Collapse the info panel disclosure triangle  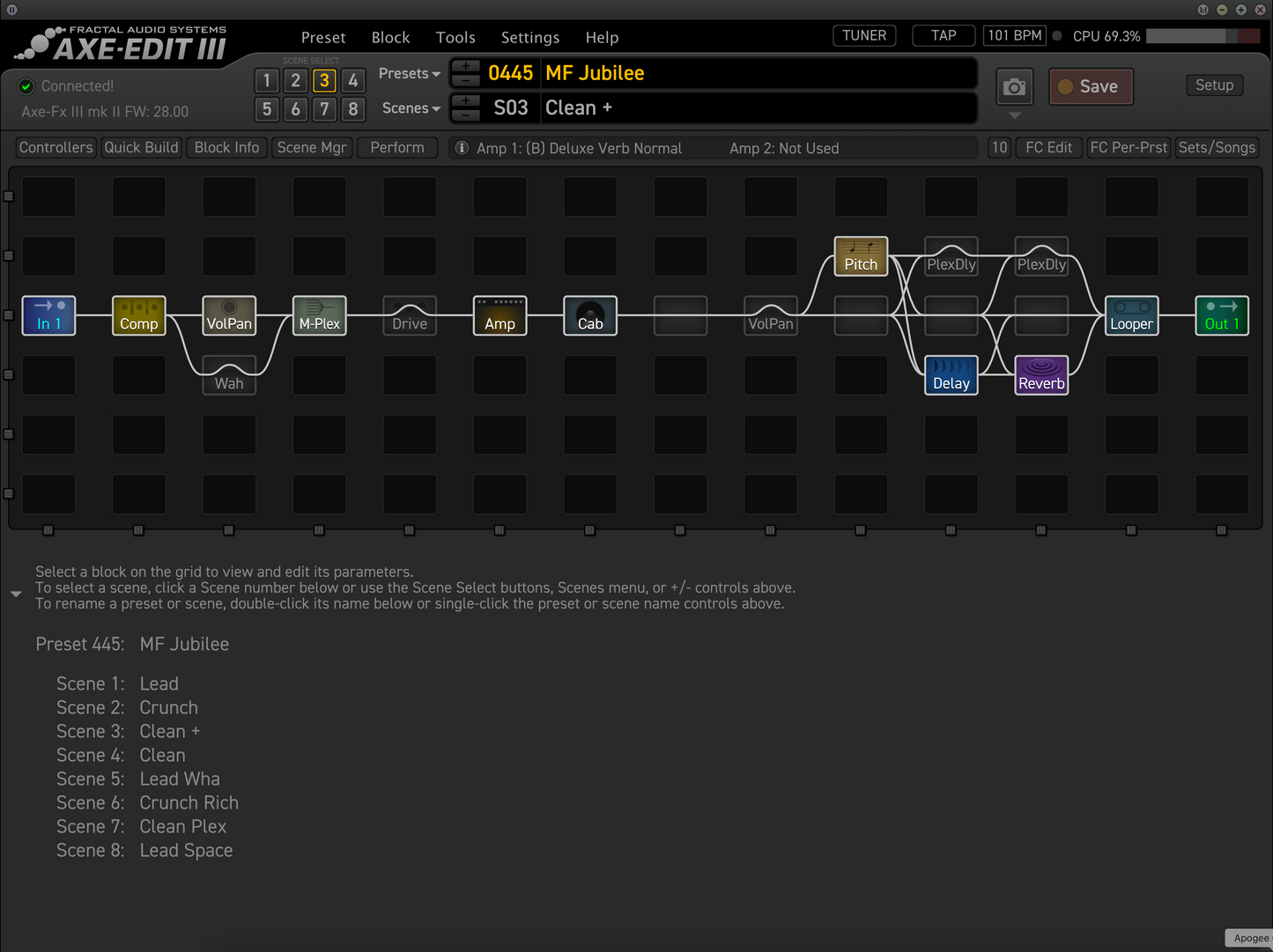[x=16, y=594]
